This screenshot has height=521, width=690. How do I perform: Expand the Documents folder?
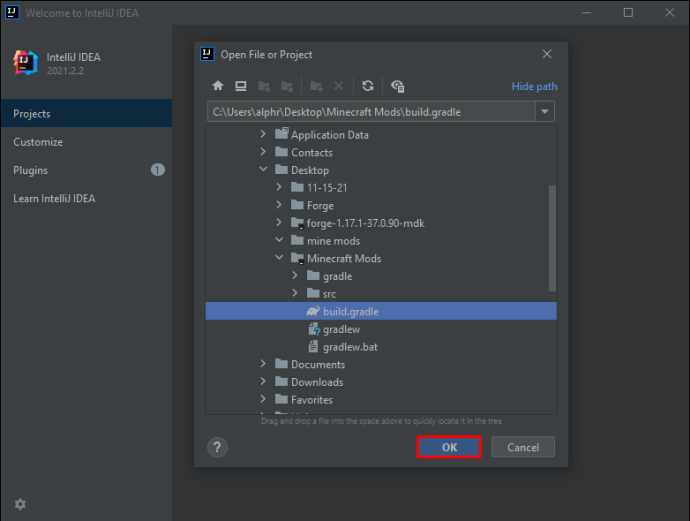tap(263, 363)
